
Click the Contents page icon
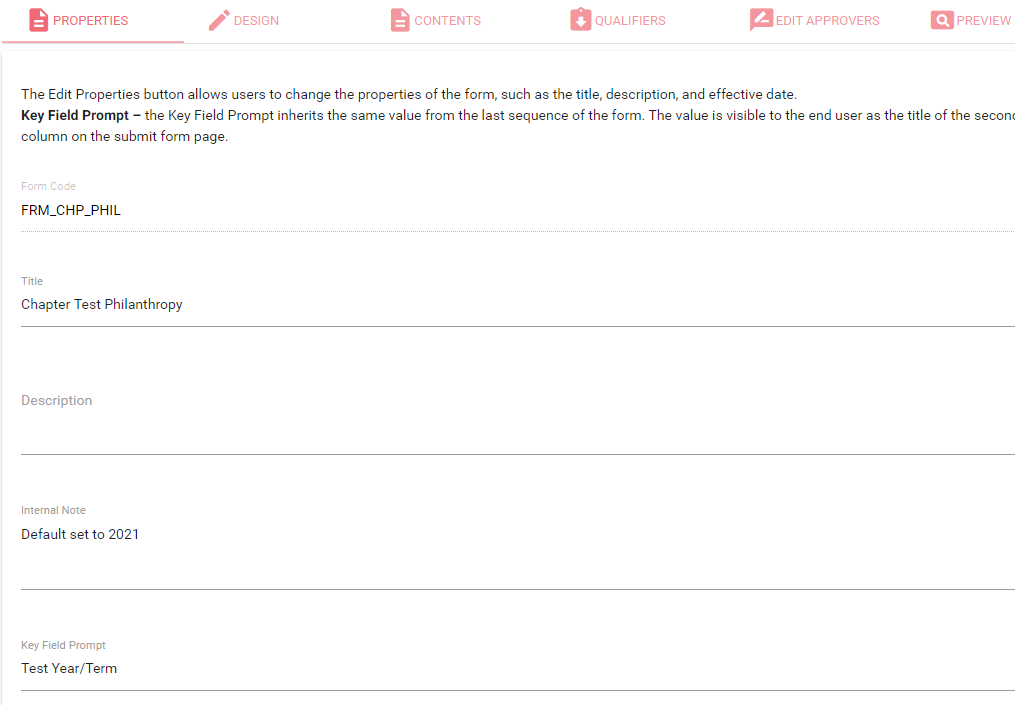click(400, 20)
